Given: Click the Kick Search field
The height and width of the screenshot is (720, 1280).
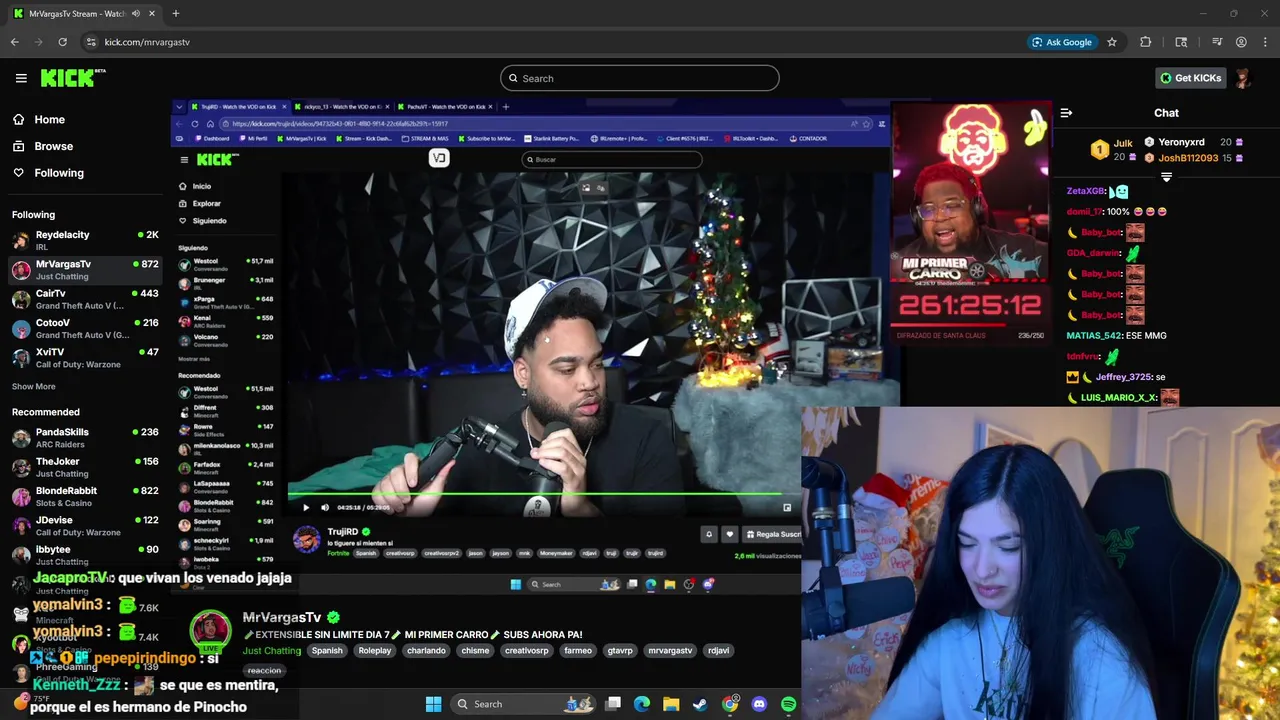Looking at the screenshot, I should click(640, 78).
